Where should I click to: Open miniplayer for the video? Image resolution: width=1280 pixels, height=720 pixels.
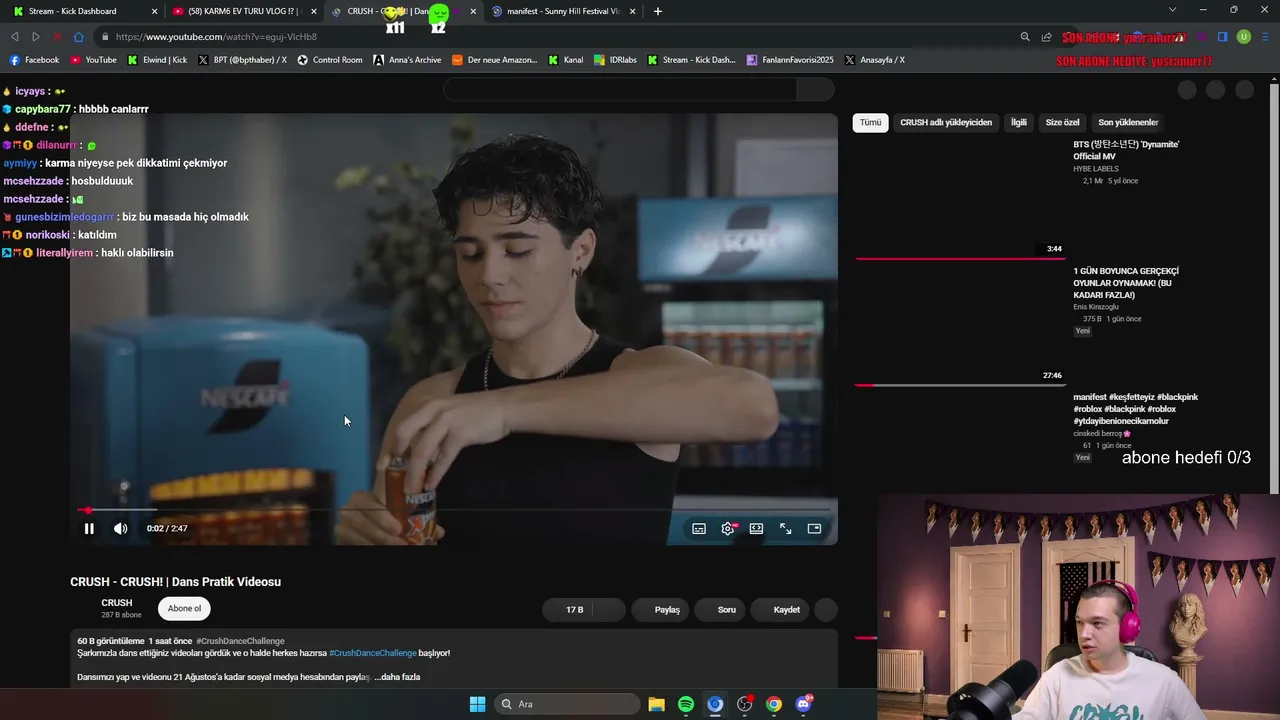[814, 529]
